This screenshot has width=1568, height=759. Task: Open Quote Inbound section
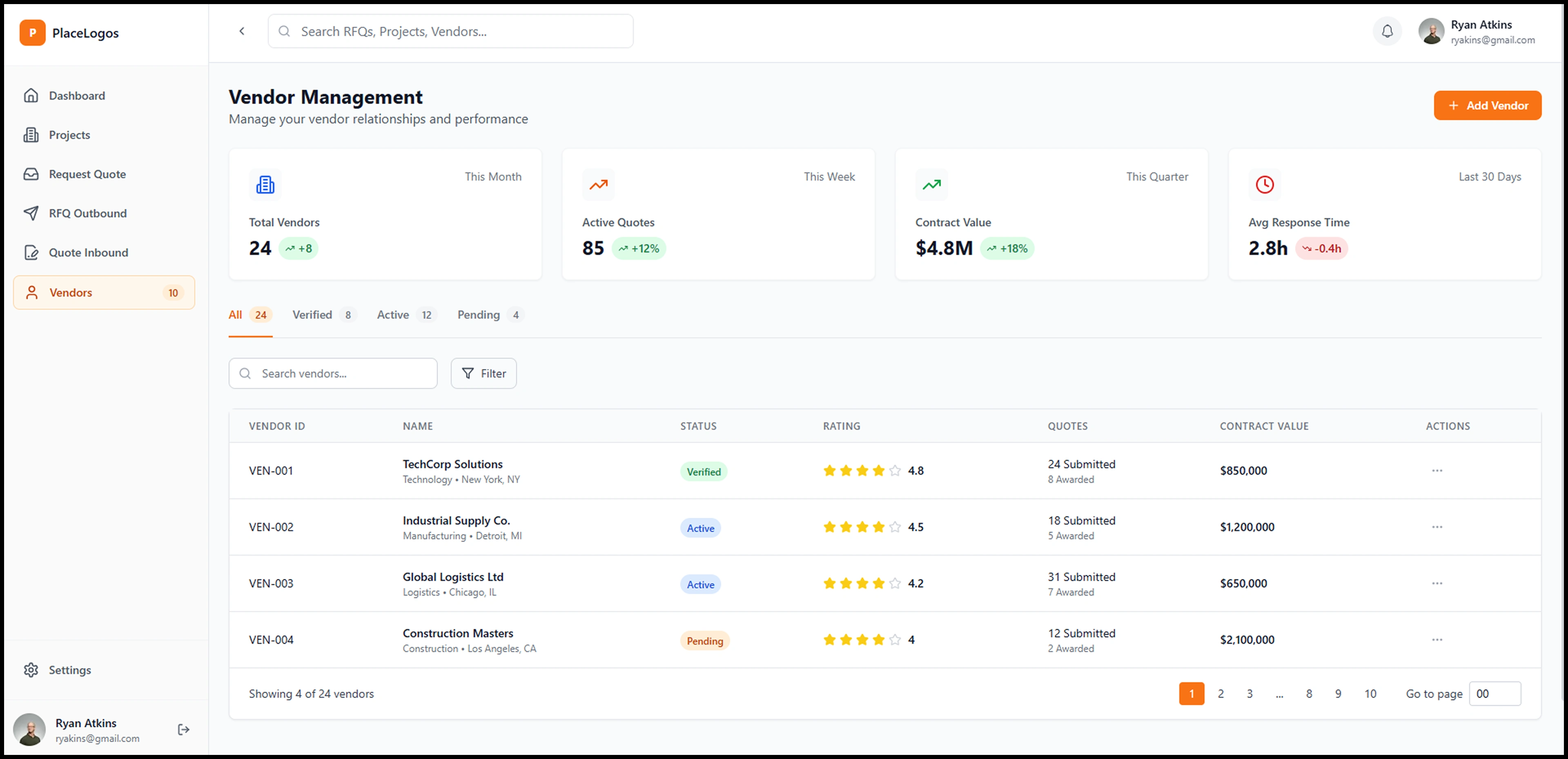click(x=88, y=252)
